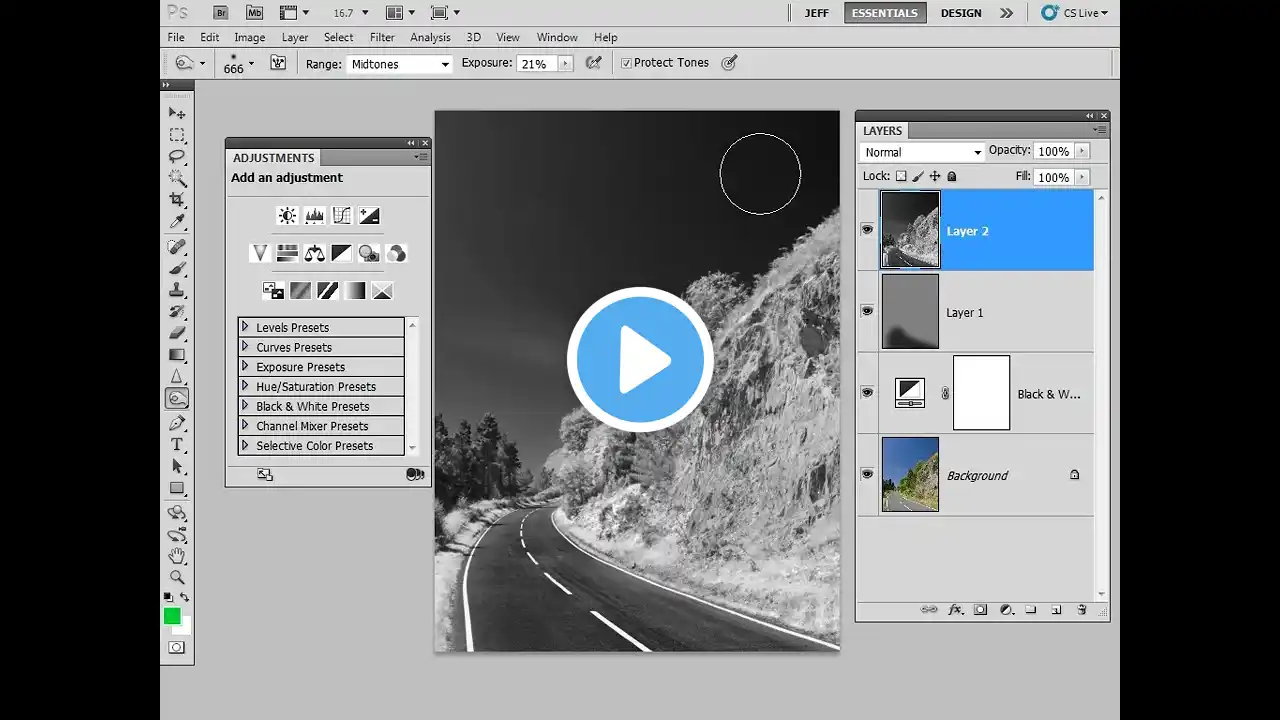Viewport: 1280px width, 720px height.
Task: Click the delete layer trash icon
Action: click(1081, 609)
